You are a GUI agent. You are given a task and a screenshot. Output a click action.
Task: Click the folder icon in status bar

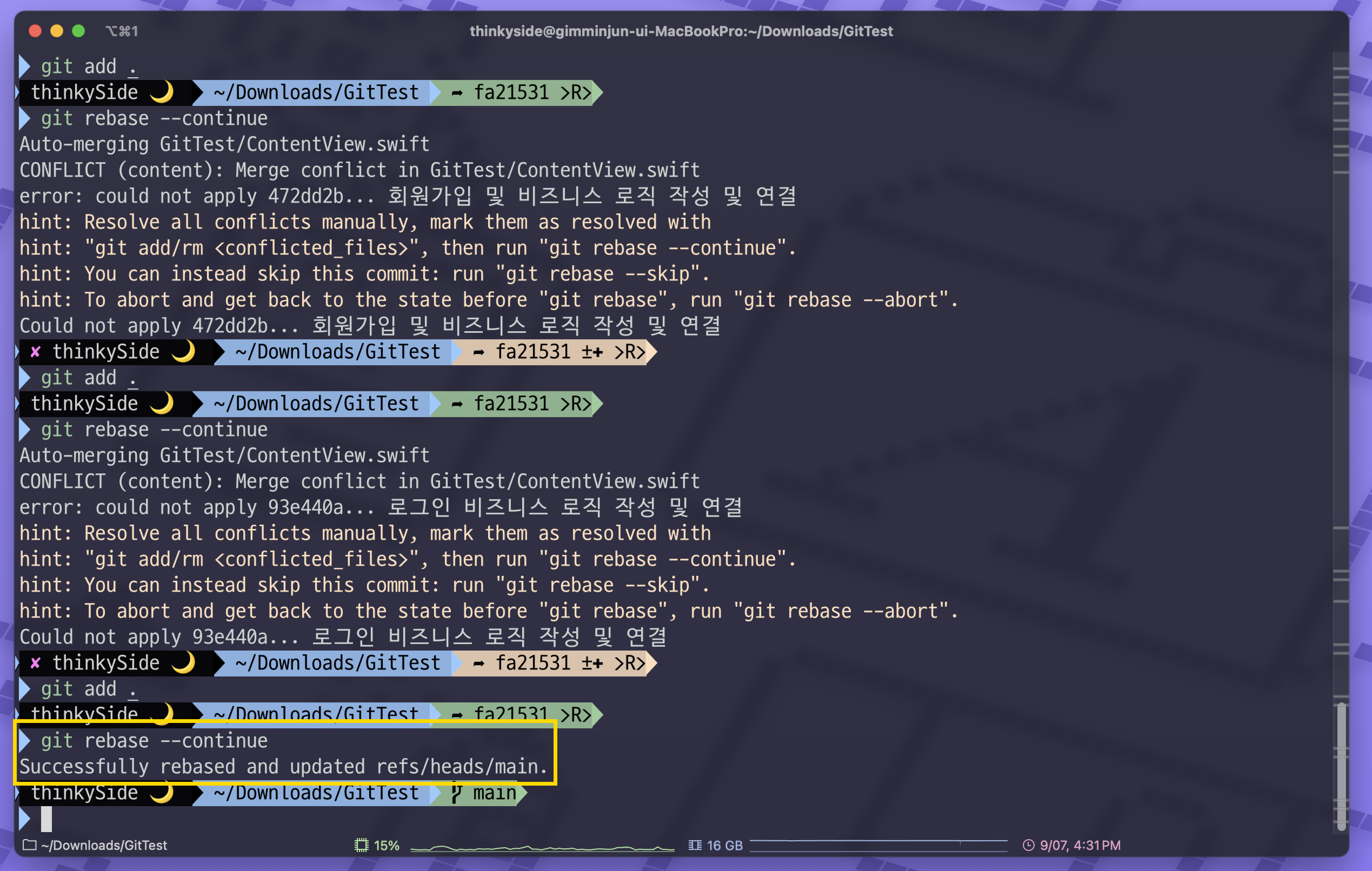click(29, 845)
